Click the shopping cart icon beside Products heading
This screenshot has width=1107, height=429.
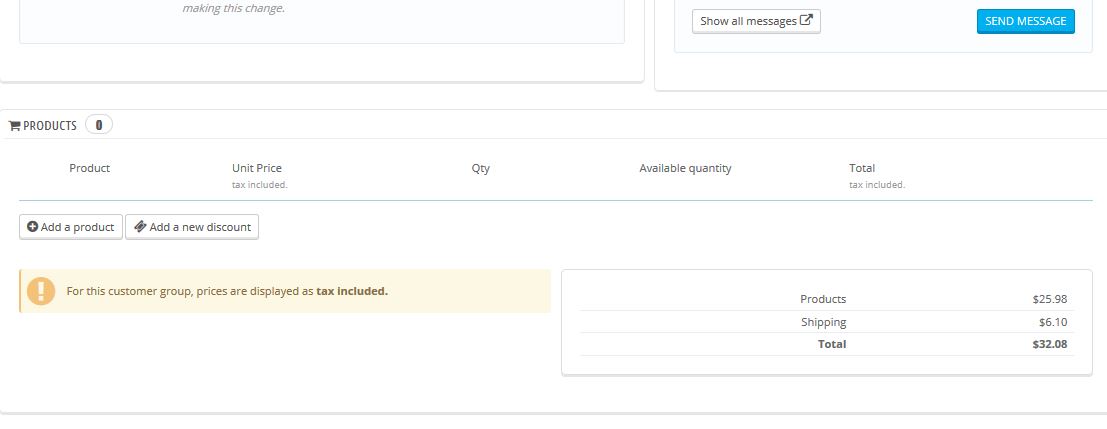pos(14,126)
